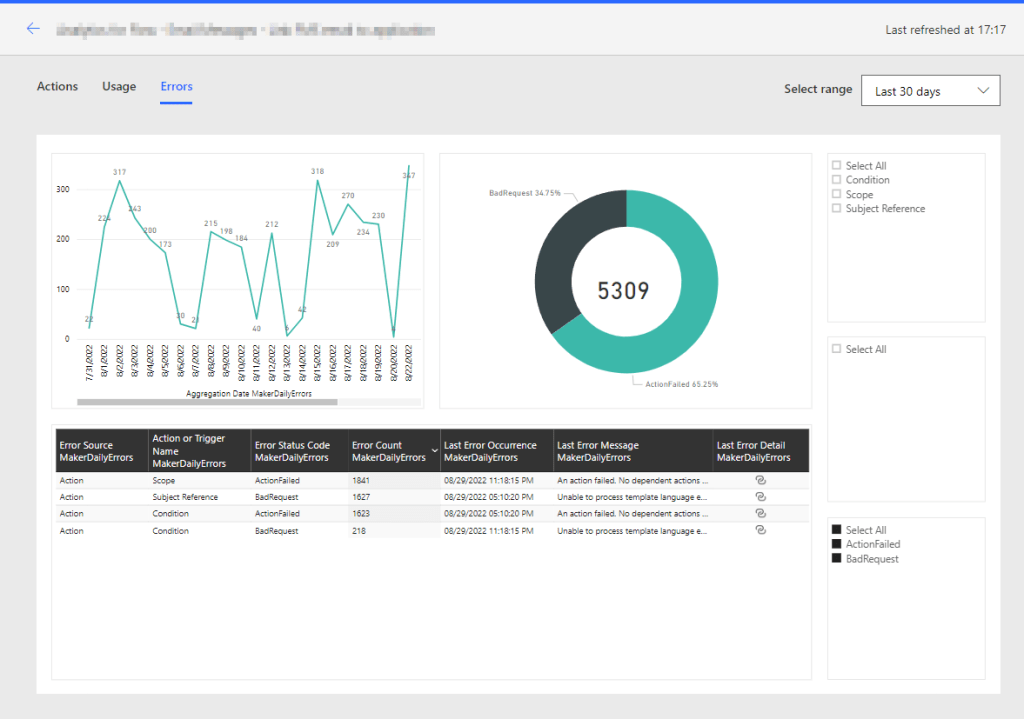Enable the Subject Reference filter checkbox

[836, 209]
